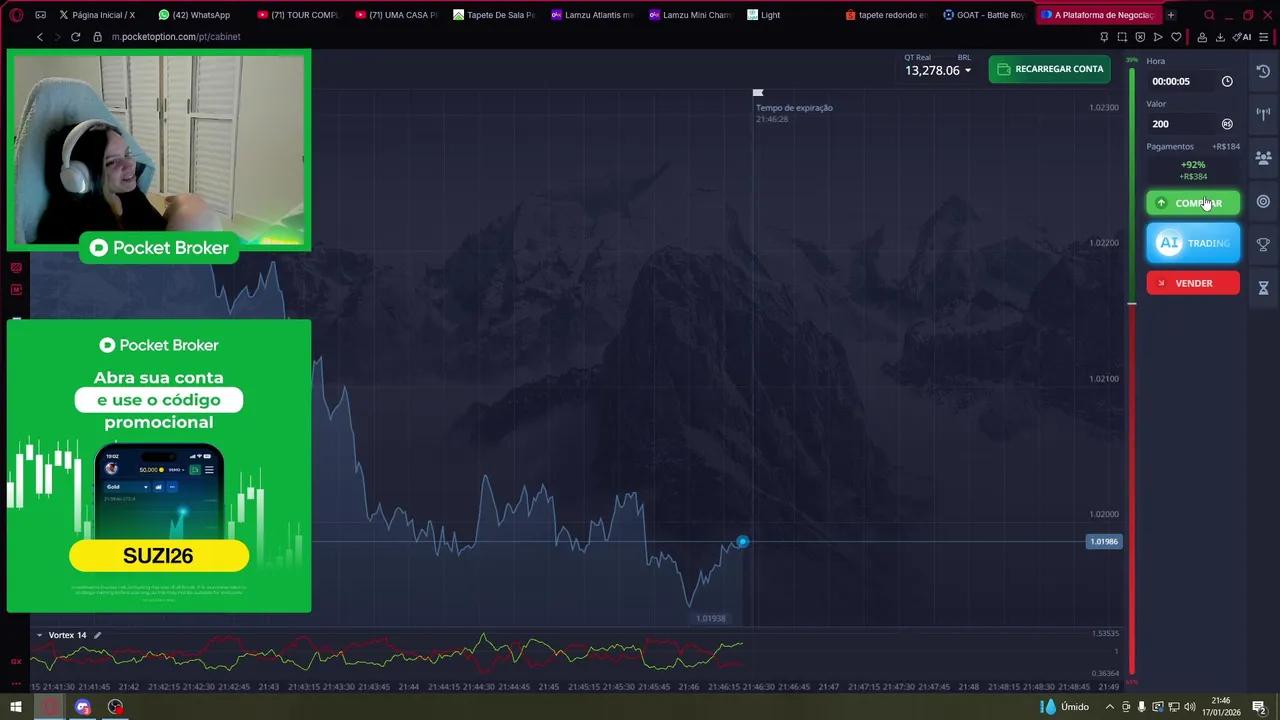Switch to the UMA CASA YouTube tab
The width and height of the screenshot is (1280, 720).
coord(396,15)
